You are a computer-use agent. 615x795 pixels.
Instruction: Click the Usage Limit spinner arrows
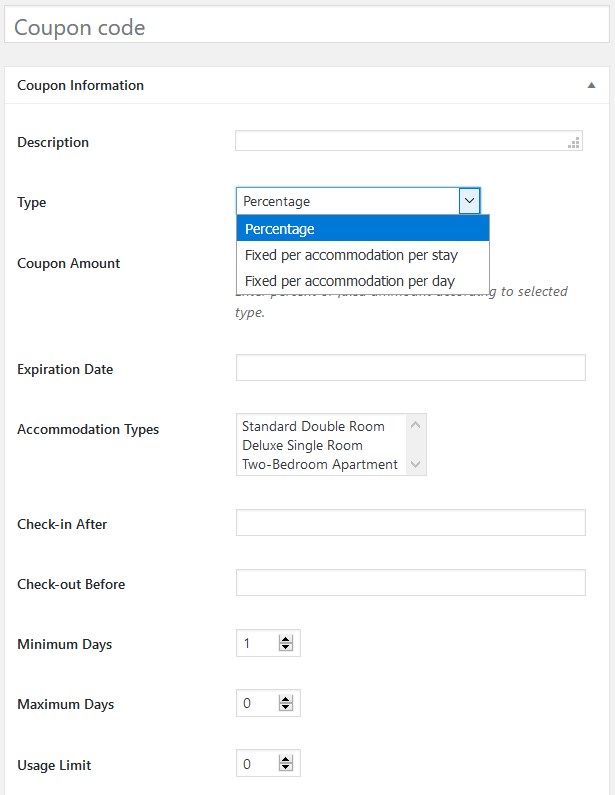point(286,765)
